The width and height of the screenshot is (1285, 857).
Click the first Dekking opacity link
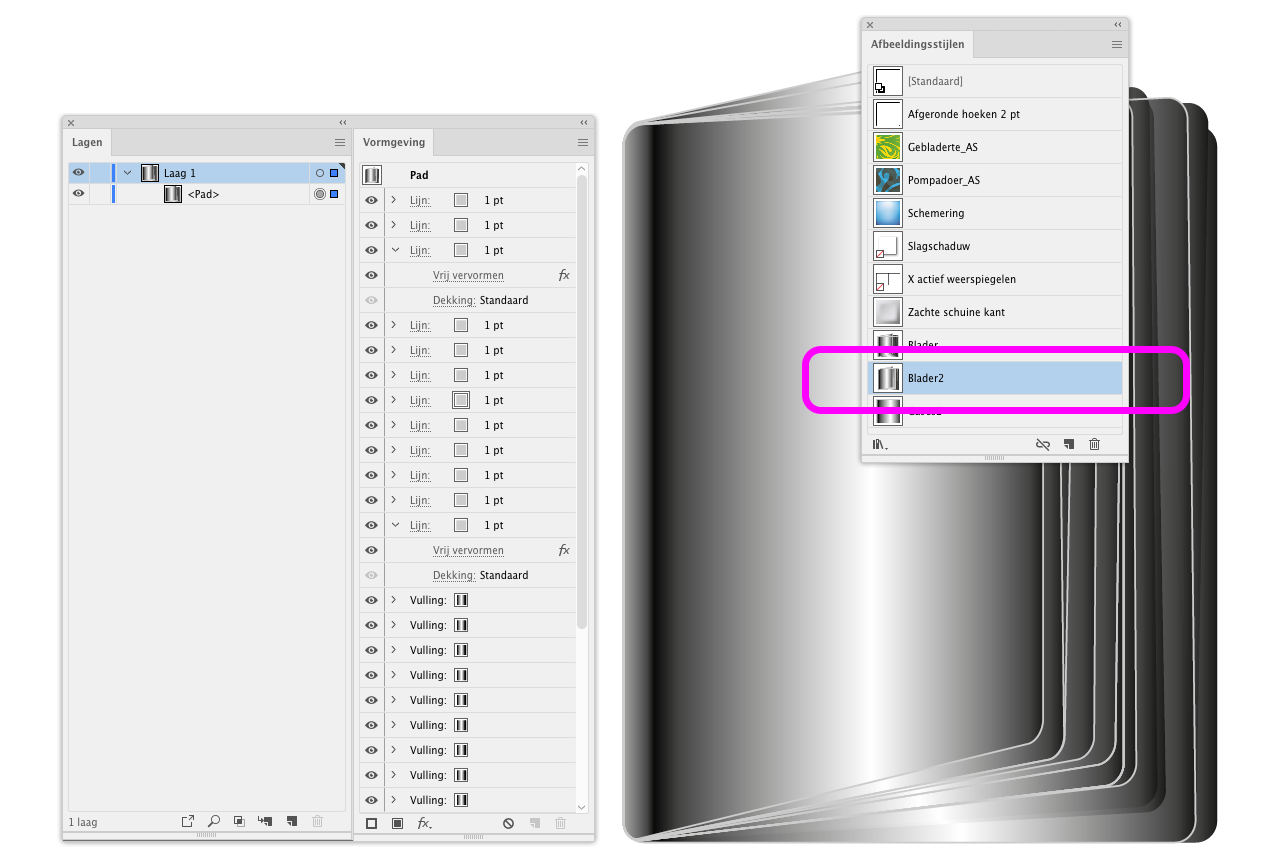coord(453,300)
